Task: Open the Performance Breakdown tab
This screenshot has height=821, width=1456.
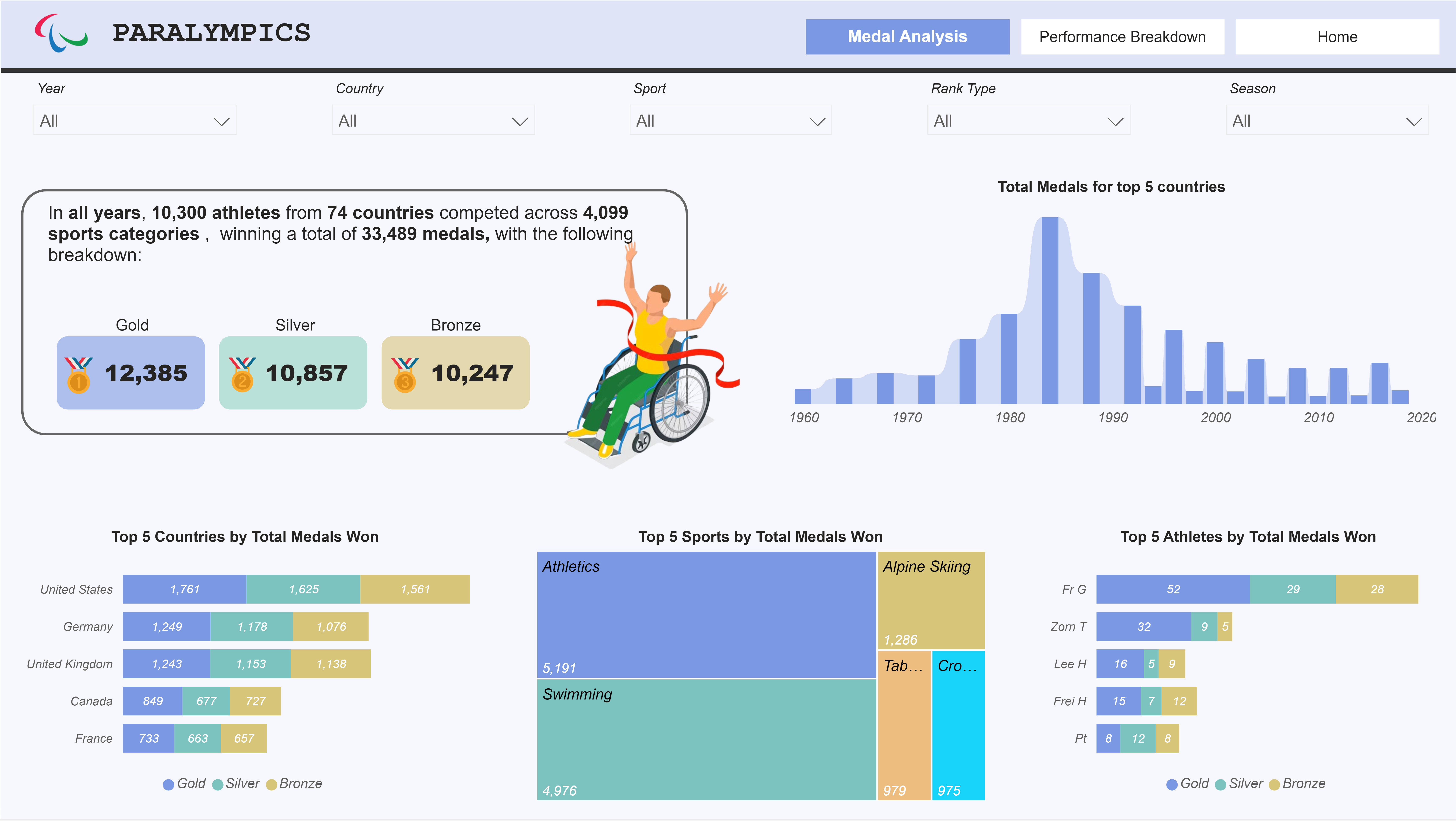Action: pos(1123,37)
